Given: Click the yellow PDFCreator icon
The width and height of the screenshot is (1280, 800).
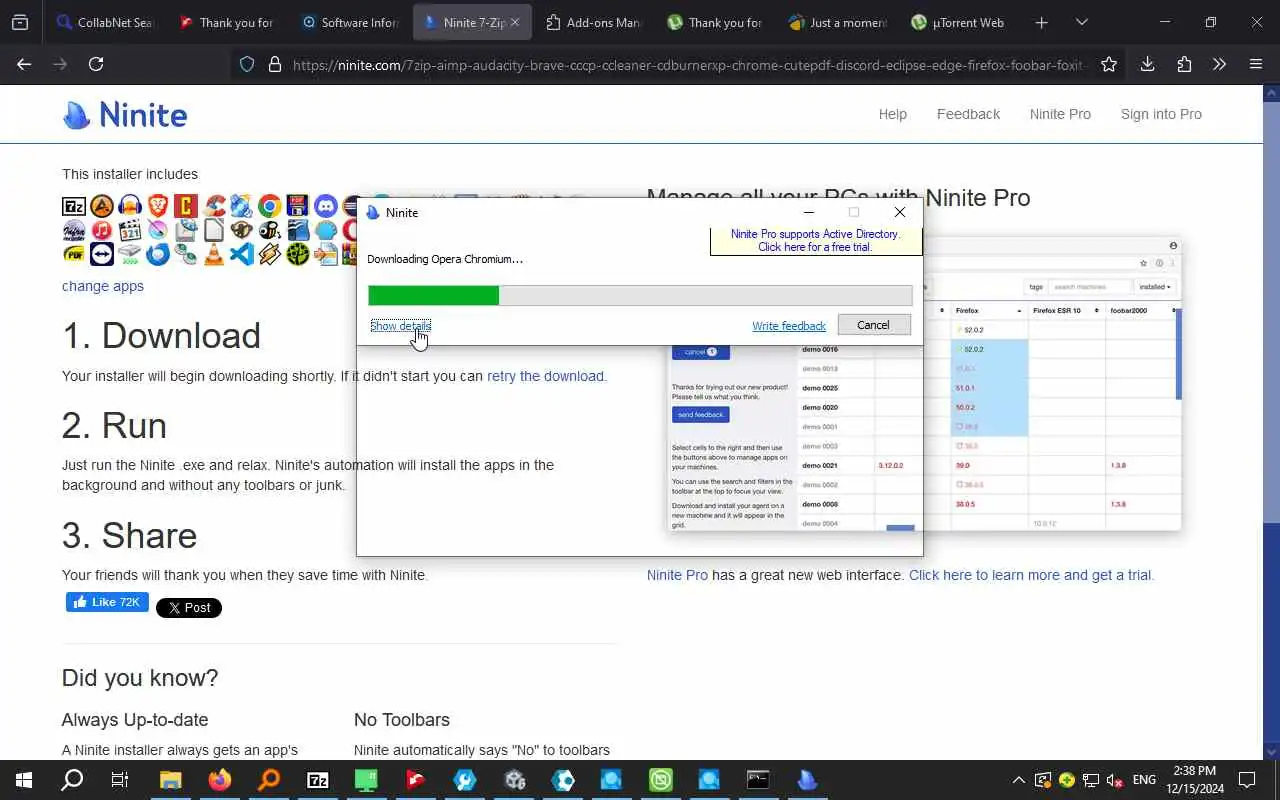Looking at the screenshot, I should 74,255.
